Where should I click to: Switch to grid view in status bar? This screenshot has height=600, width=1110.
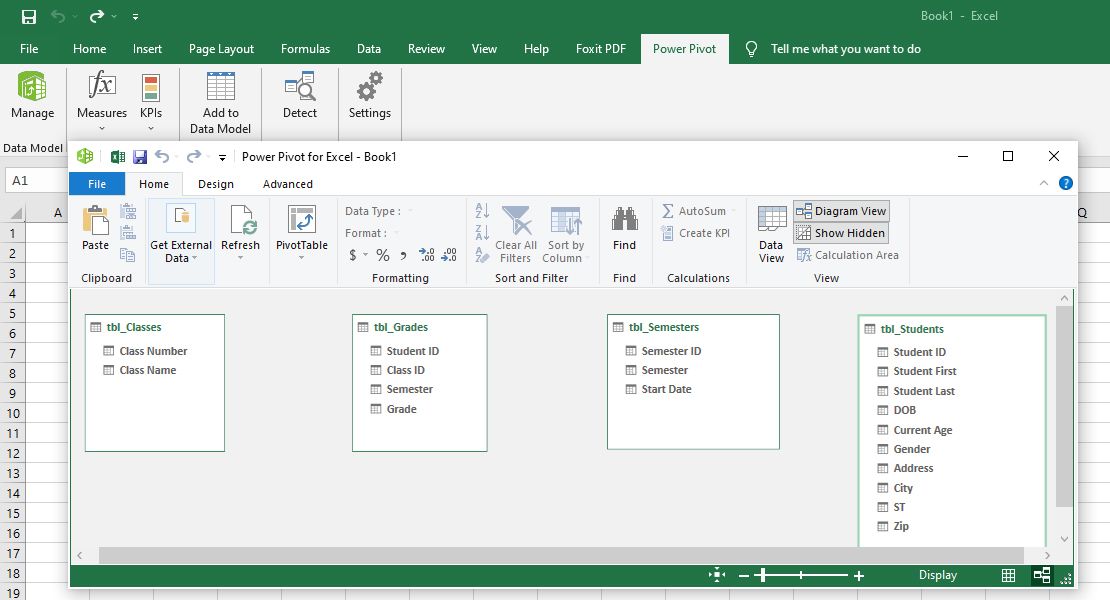[x=1009, y=575]
